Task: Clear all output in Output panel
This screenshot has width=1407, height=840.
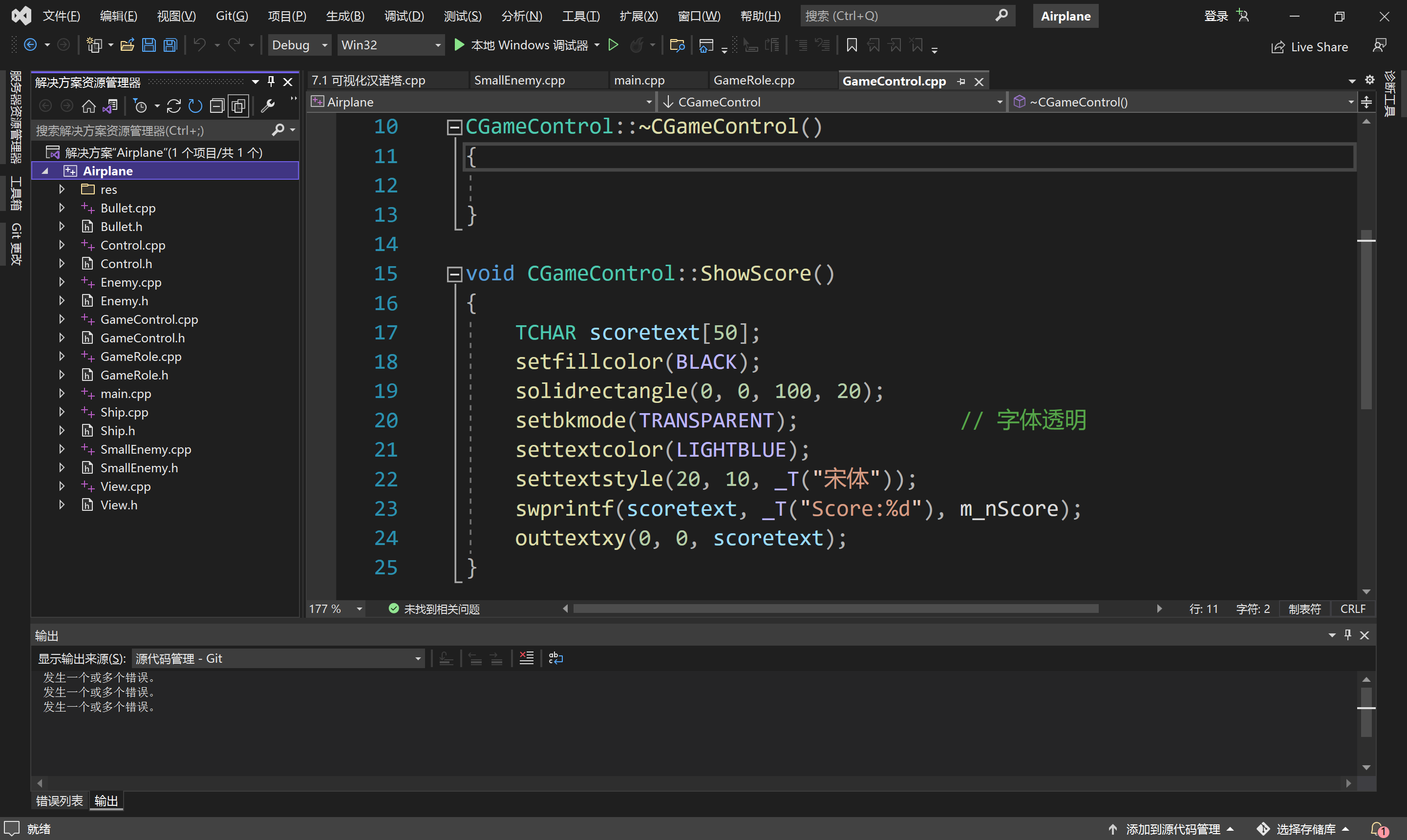Action: pos(527,658)
